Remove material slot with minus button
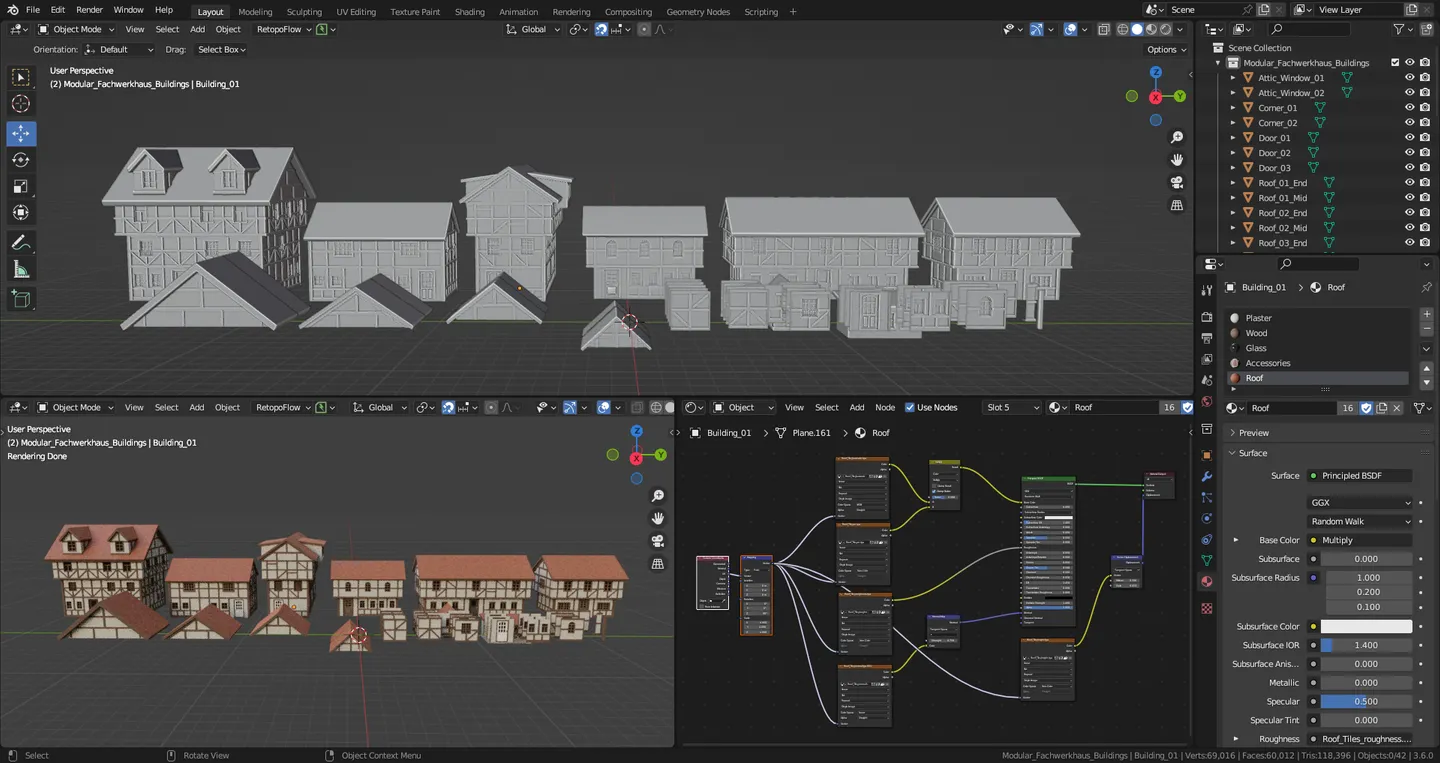Image resolution: width=1440 pixels, height=763 pixels. [1426, 328]
